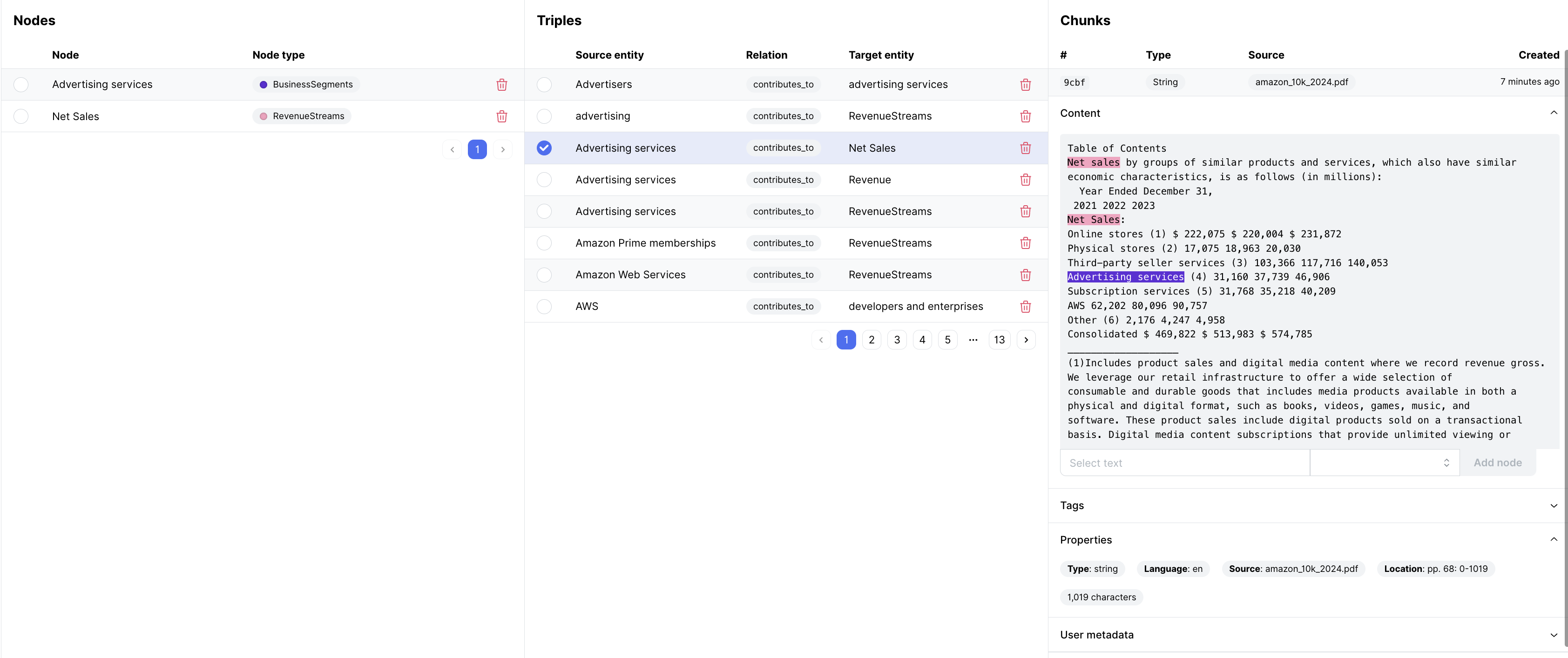This screenshot has width=1568, height=658.
Task: Click the RevenueStreams node type badge
Action: pos(302,116)
